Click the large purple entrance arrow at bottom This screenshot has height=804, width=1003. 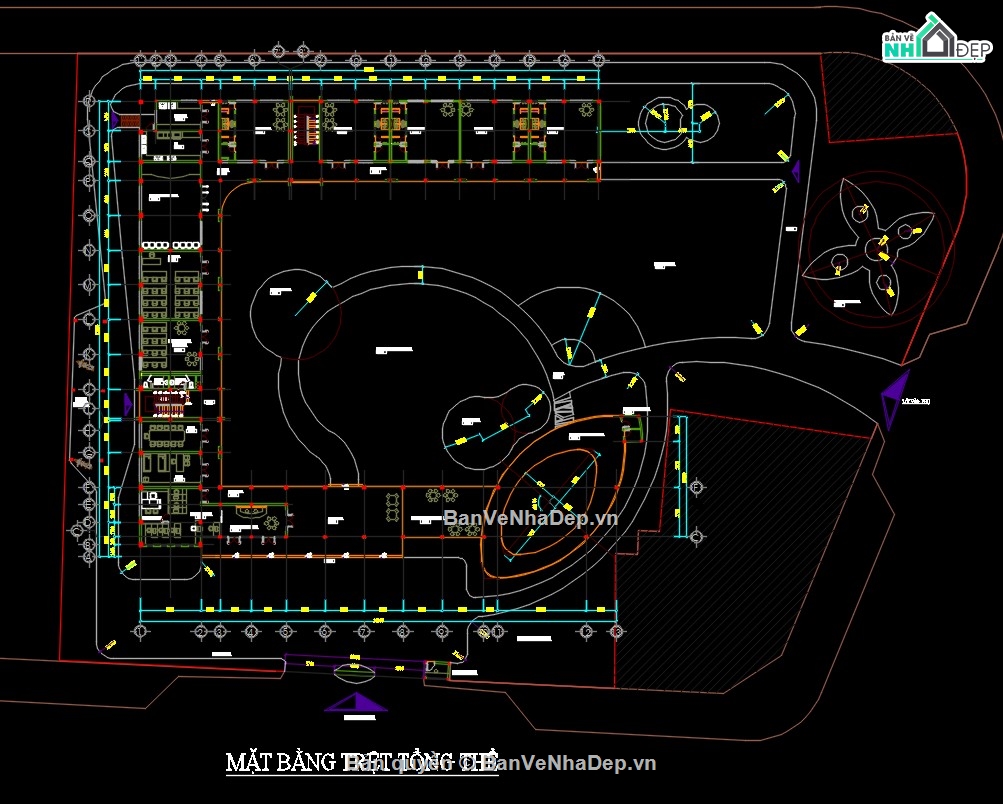pos(355,702)
